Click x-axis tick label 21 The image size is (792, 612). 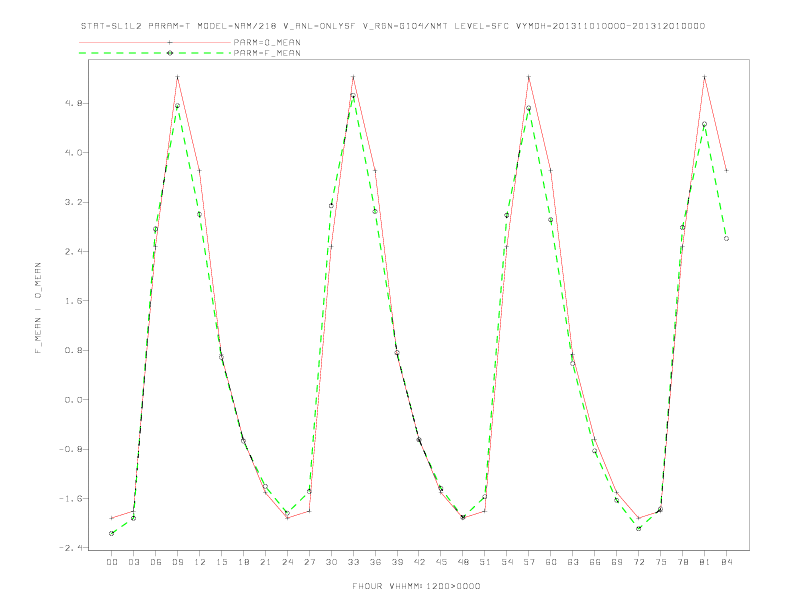265,562
